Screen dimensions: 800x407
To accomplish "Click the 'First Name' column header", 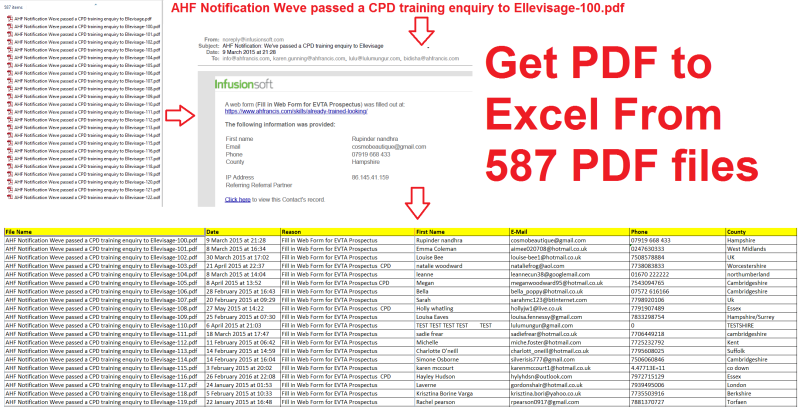I will (x=433, y=232).
